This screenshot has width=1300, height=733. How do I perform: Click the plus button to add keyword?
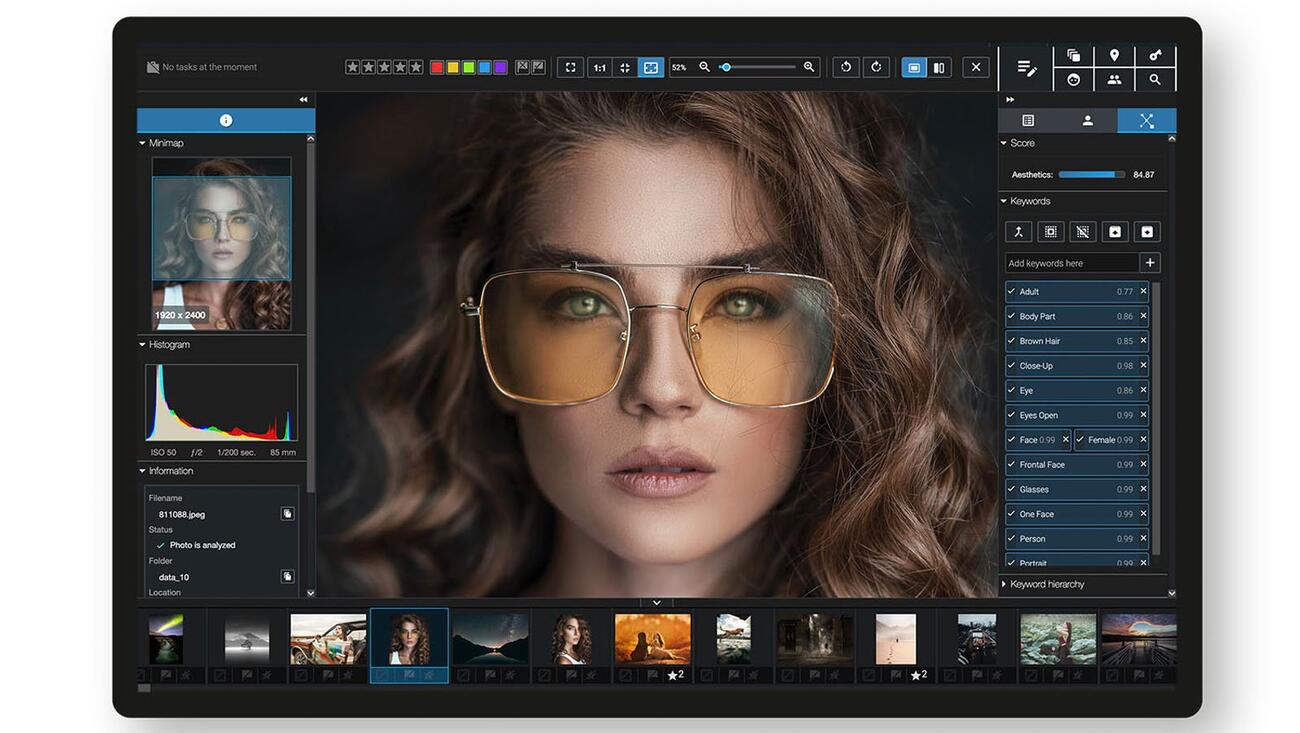(1150, 263)
